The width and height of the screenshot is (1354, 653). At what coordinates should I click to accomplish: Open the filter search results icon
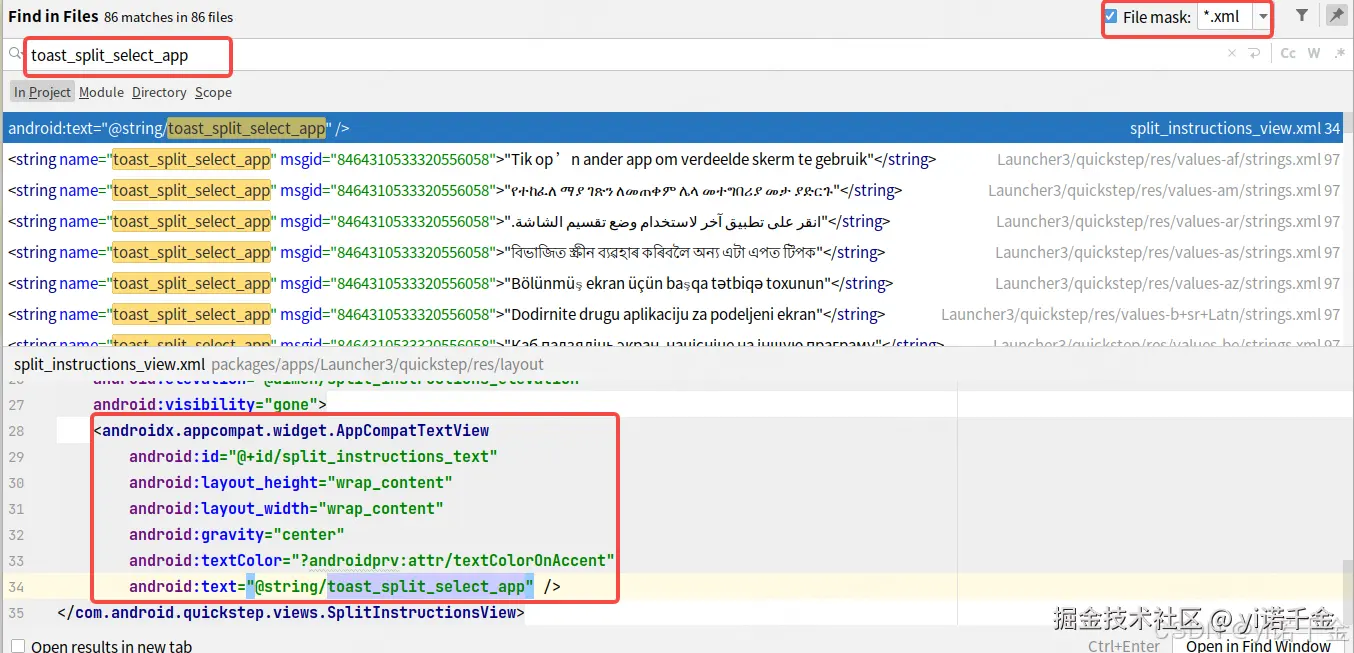point(1302,15)
